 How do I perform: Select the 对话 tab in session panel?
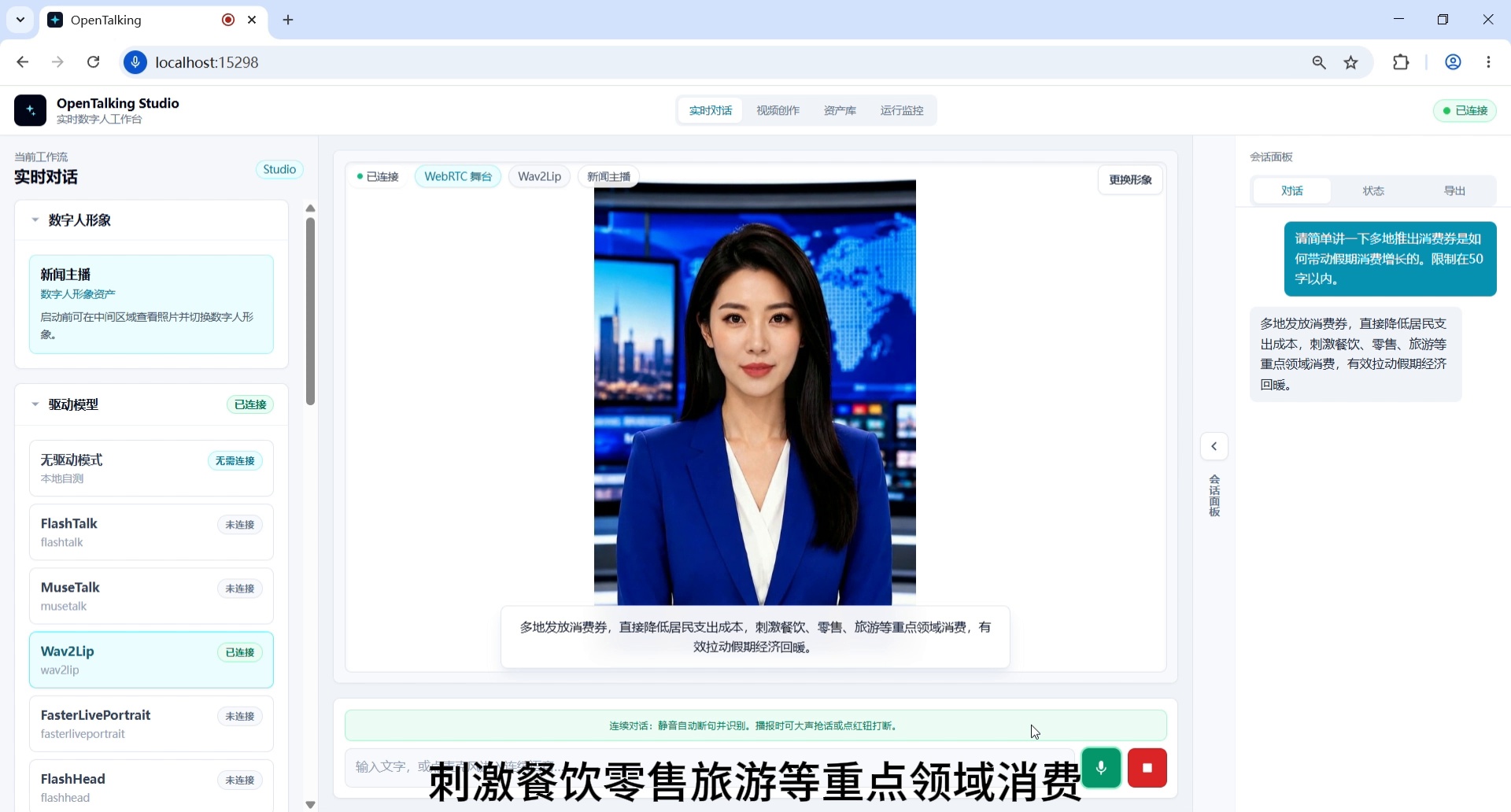tap(1292, 190)
